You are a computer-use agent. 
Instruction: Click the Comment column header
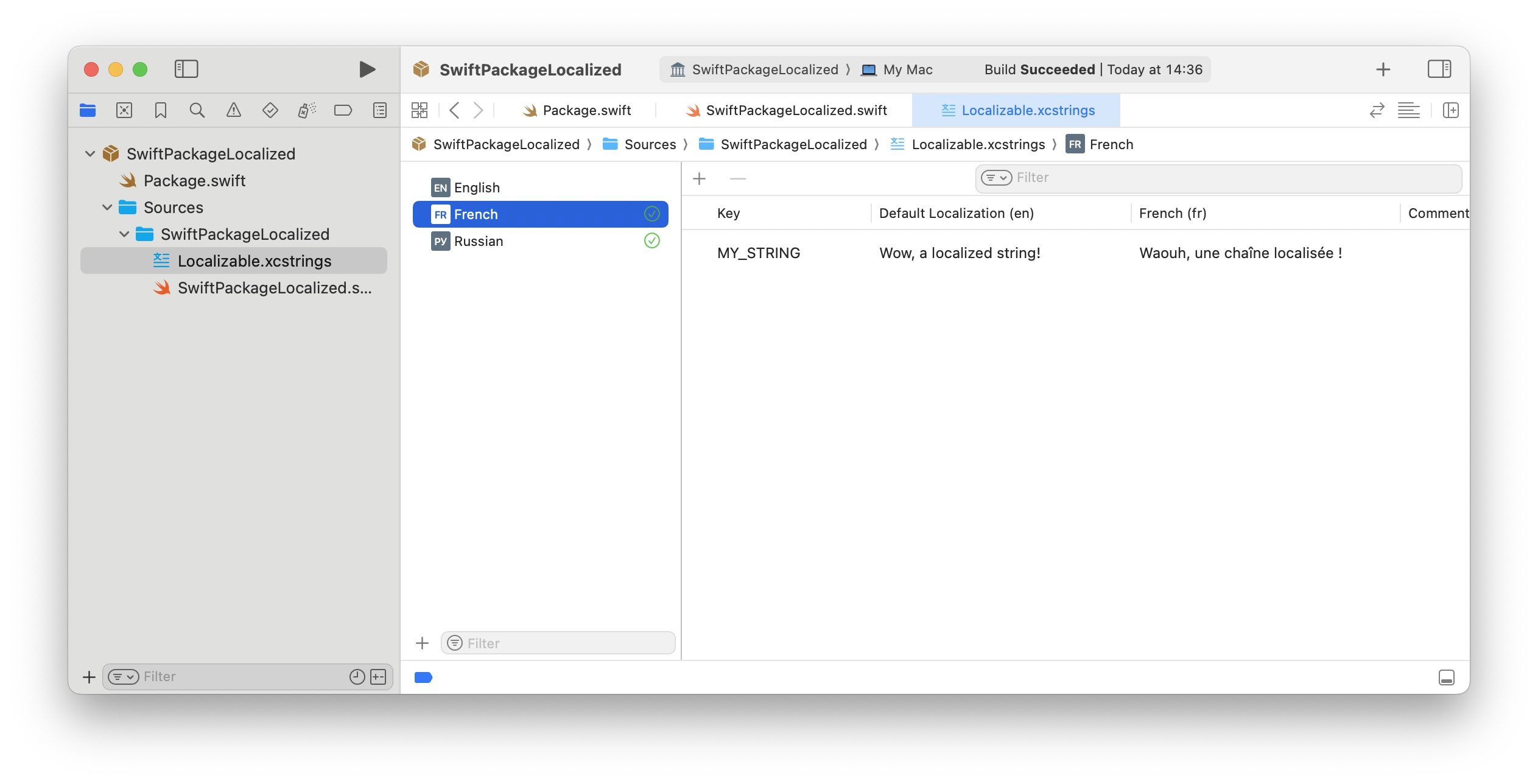pyautogui.click(x=1438, y=213)
